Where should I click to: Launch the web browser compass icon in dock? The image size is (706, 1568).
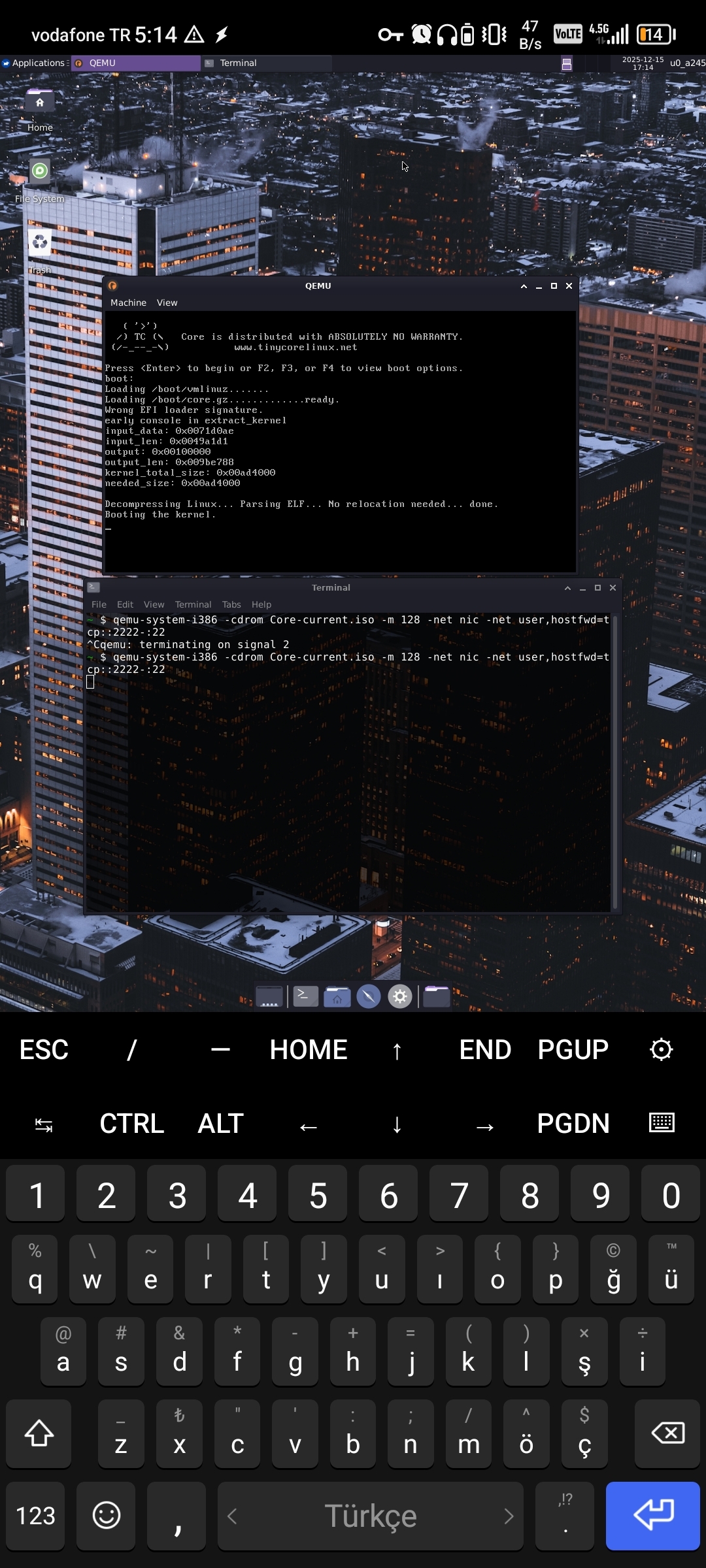(x=369, y=997)
